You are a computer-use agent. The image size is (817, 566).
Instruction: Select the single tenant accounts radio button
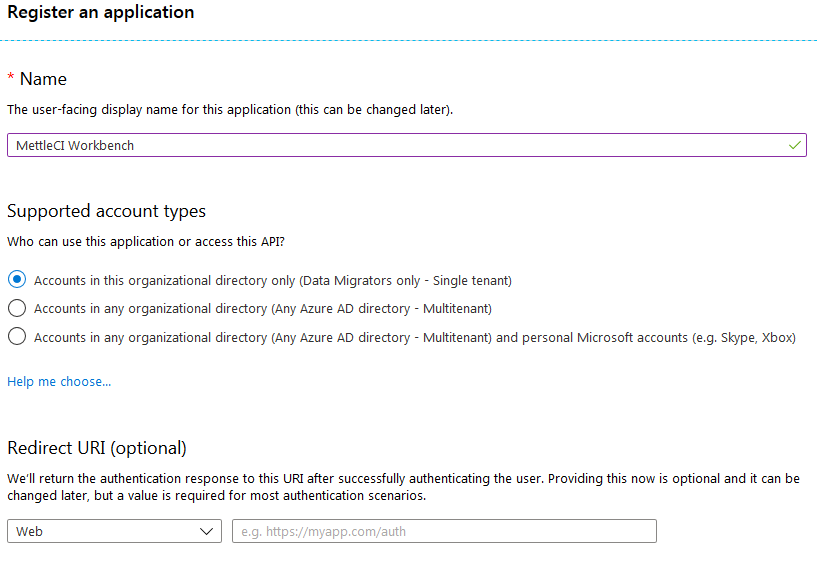tap(17, 280)
